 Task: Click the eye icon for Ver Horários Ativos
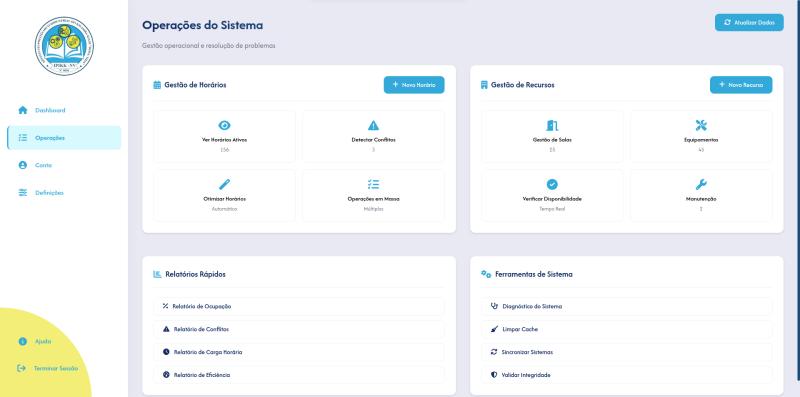pos(224,126)
